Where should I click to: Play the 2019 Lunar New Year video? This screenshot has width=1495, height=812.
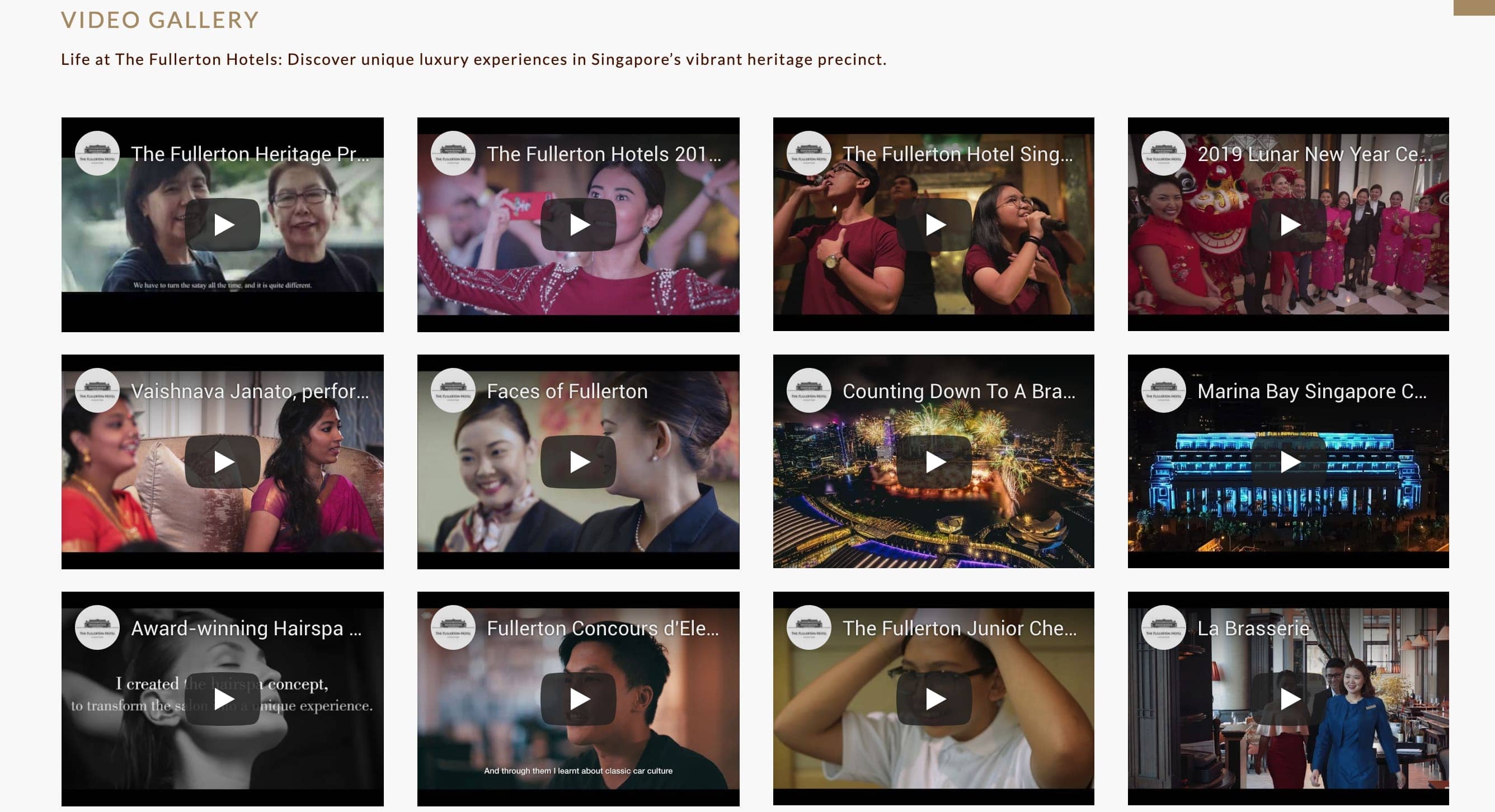coord(1289,224)
